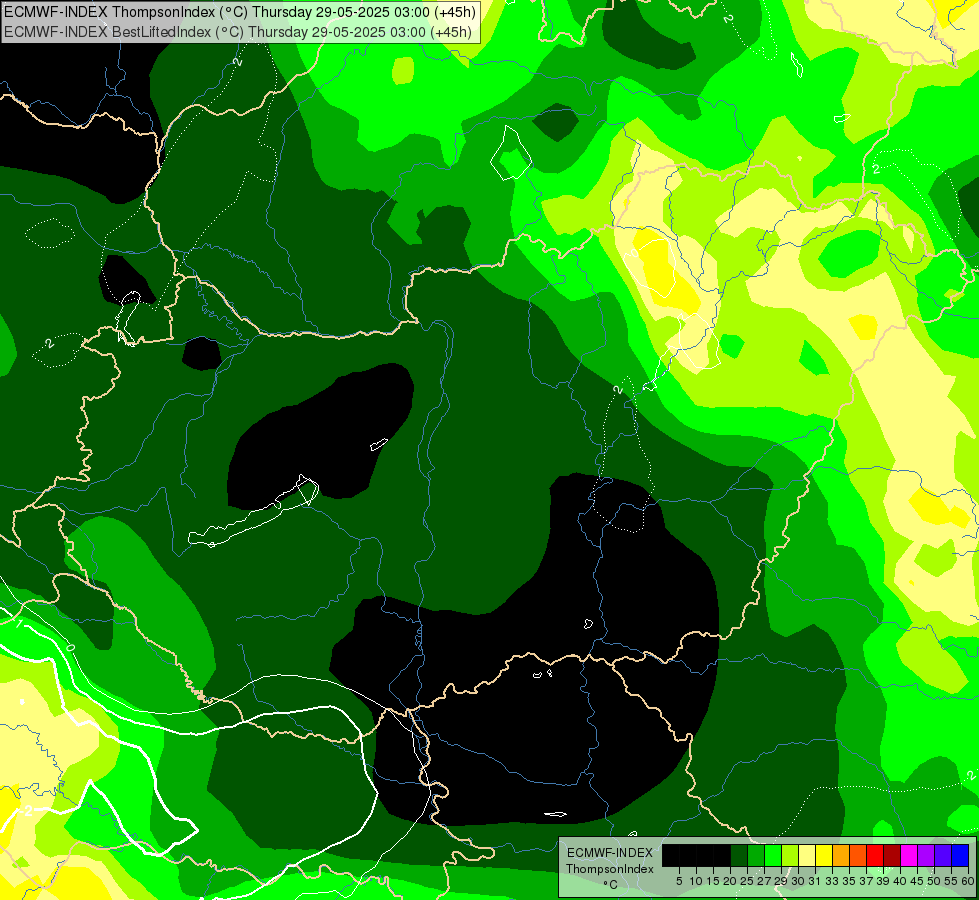Pick the pure yellow 31–33 legend swatch
Image resolution: width=979 pixels, height=900 pixels.
(x=824, y=855)
